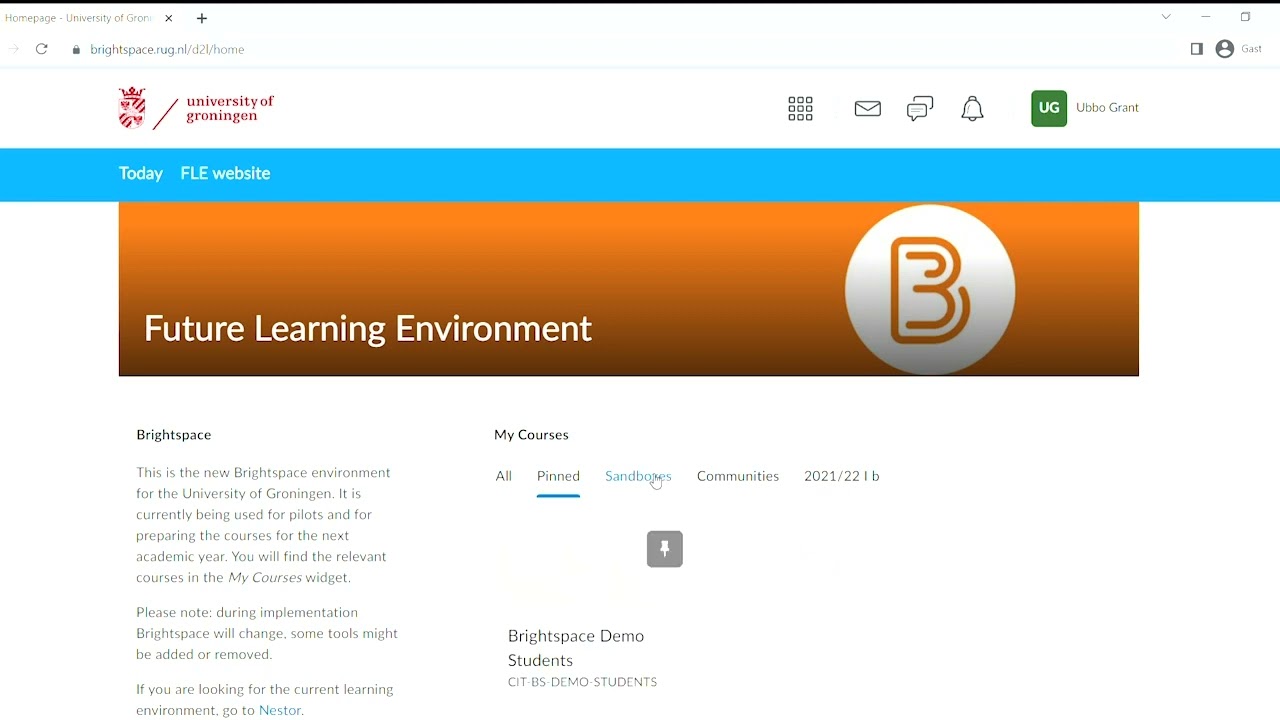Open the Gast browser profile
The image size is (1280, 720).
click(x=1240, y=49)
